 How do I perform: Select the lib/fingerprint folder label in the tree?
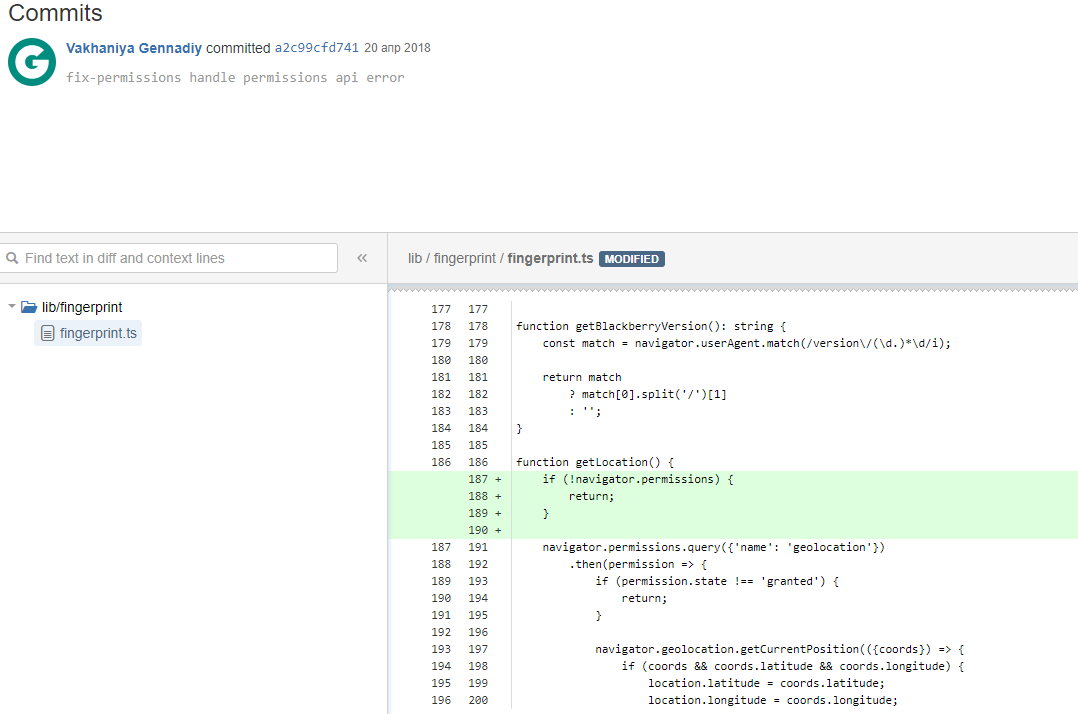pyautogui.click(x=82, y=307)
